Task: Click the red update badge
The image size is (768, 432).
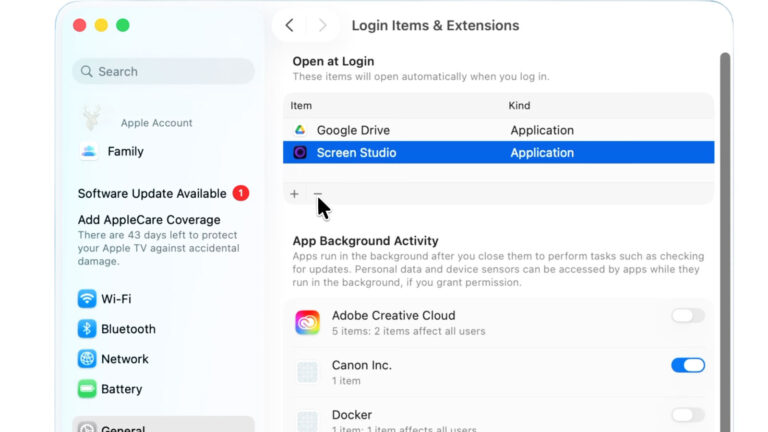Action: click(240, 193)
